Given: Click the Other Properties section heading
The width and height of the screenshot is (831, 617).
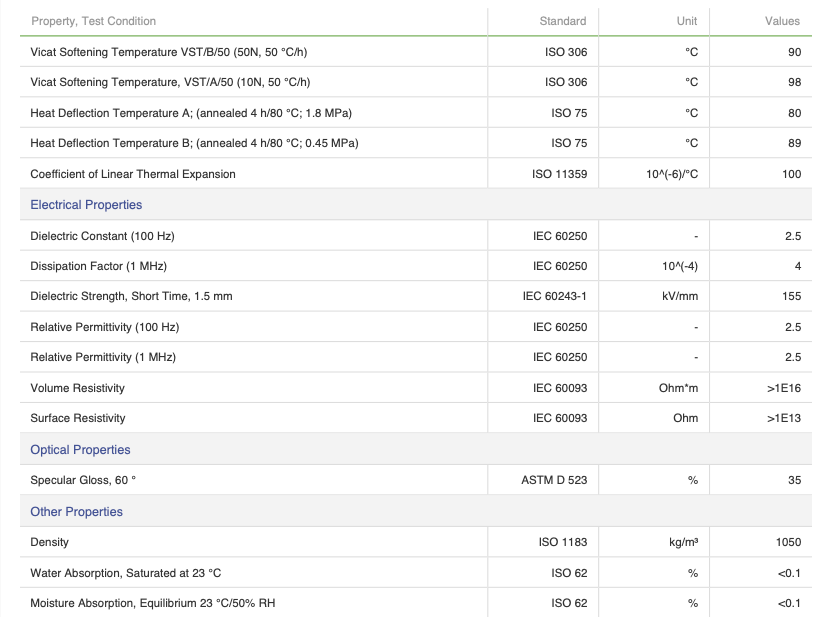Looking at the screenshot, I should (76, 512).
